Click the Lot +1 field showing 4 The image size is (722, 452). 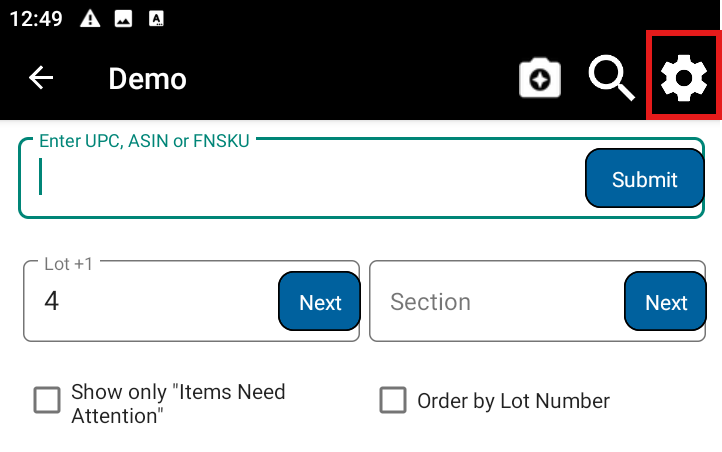tap(150, 302)
